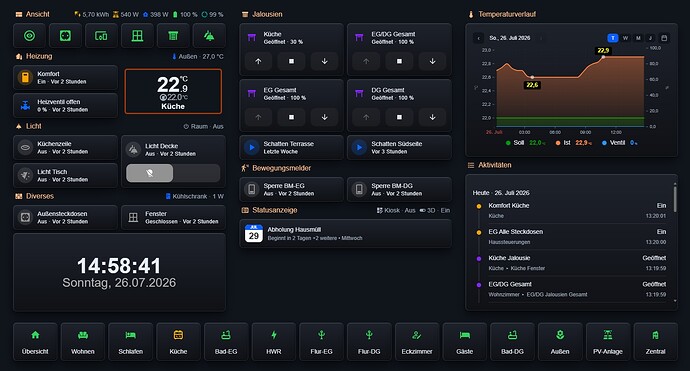Stop the EG Gesamt blinds

click(x=291, y=117)
